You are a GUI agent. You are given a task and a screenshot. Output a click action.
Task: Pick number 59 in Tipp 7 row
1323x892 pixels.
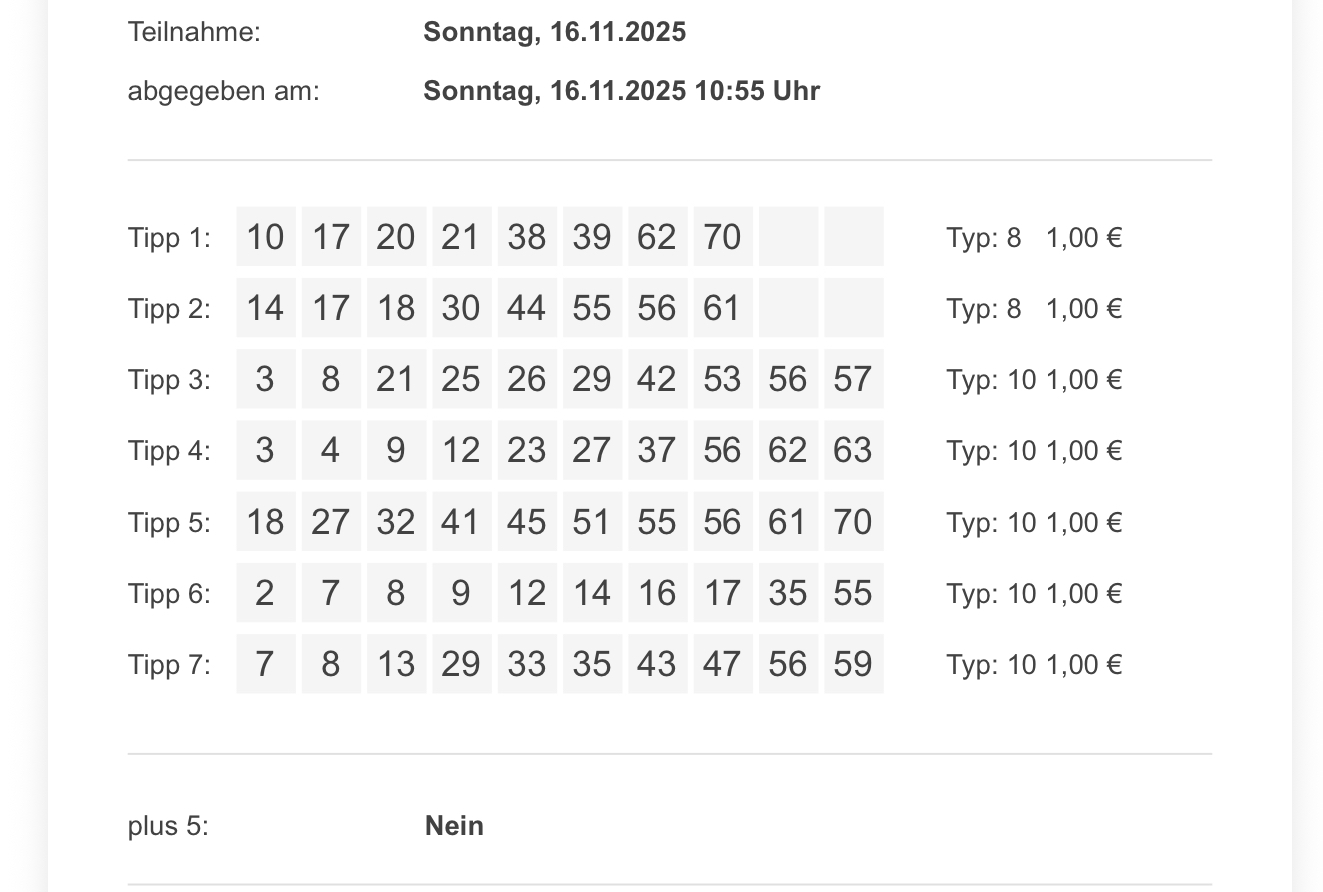pos(853,664)
